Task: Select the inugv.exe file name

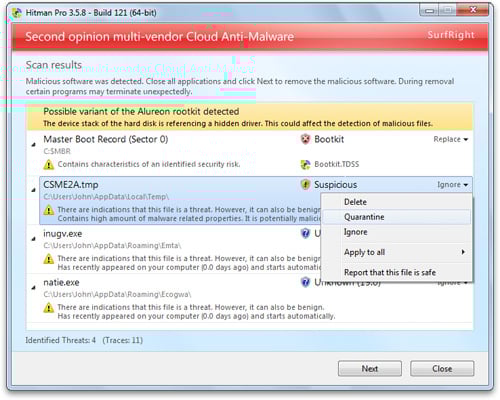Action: click(63, 234)
